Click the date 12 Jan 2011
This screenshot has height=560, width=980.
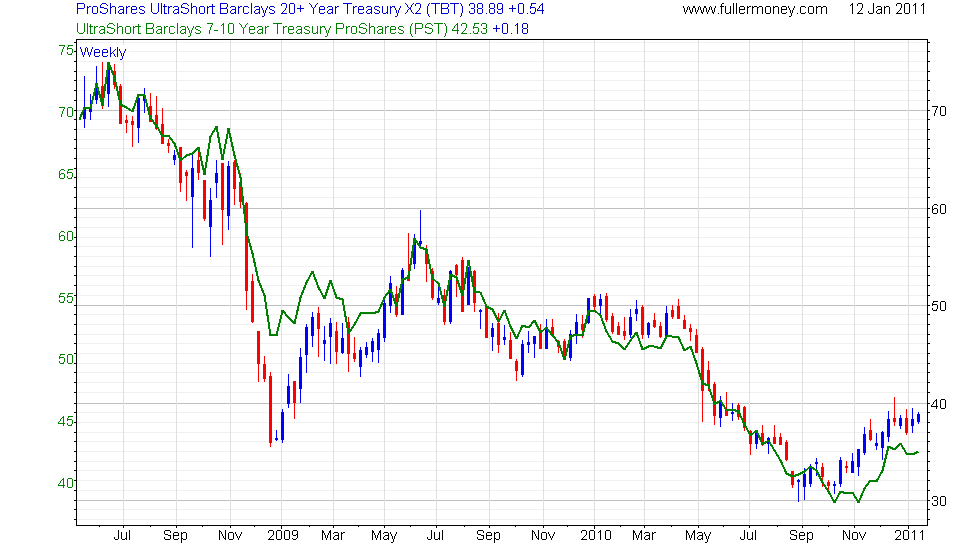point(886,9)
